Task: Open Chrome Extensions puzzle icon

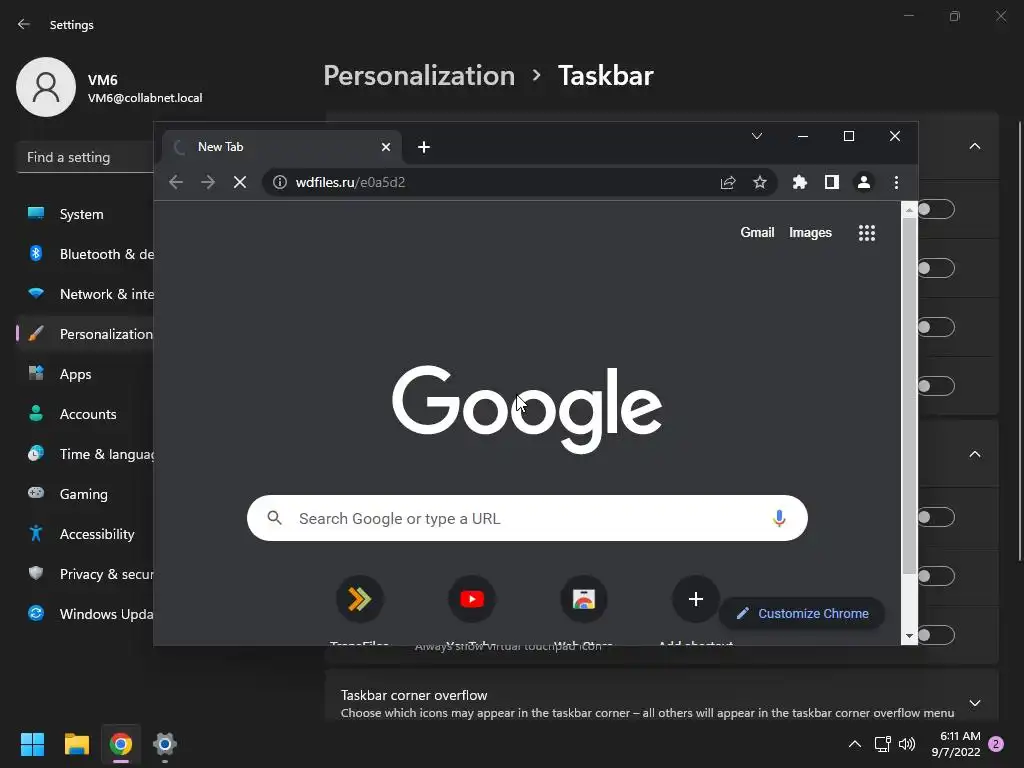Action: (x=799, y=182)
